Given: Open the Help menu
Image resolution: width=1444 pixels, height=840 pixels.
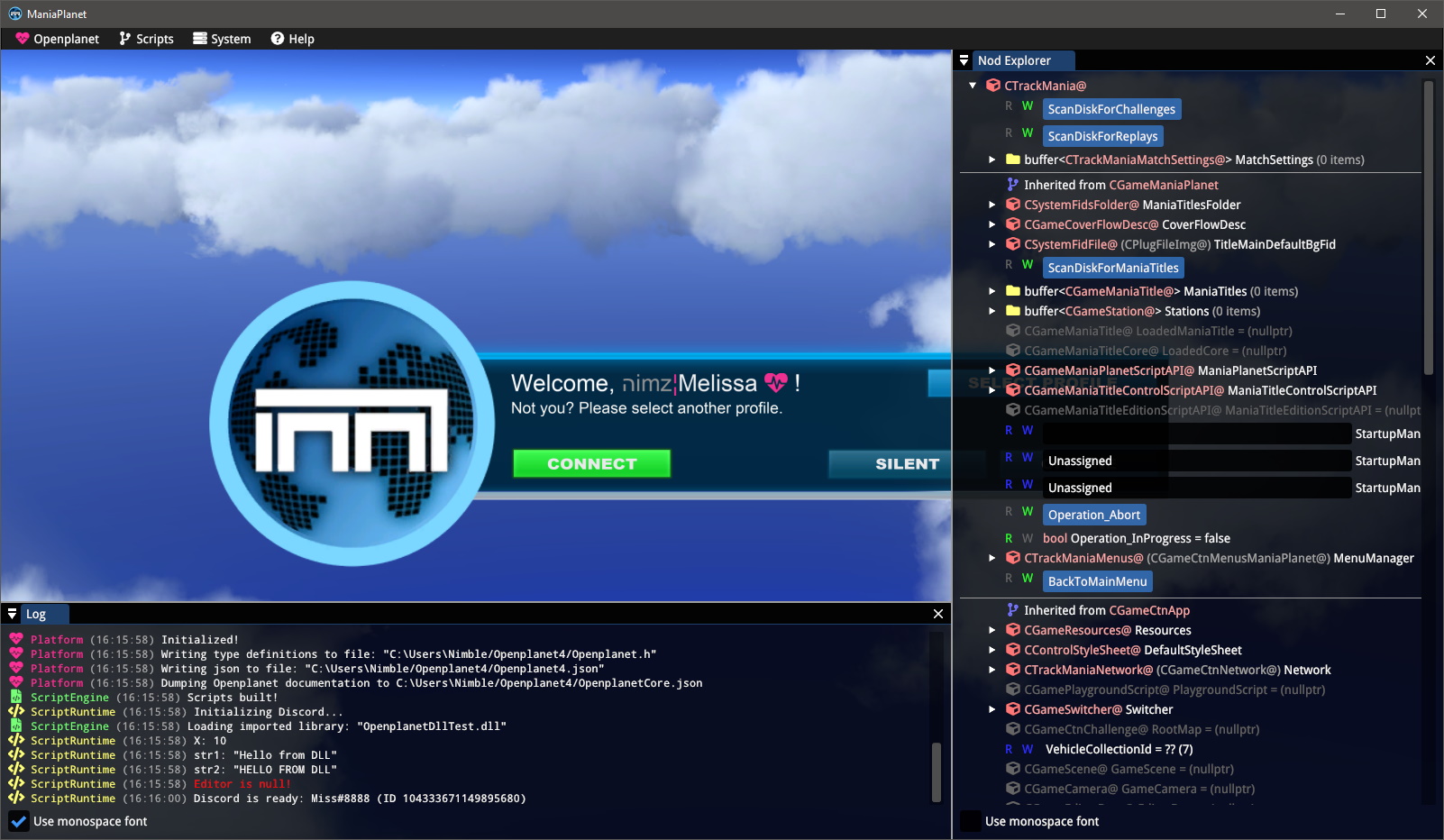Looking at the screenshot, I should [293, 39].
